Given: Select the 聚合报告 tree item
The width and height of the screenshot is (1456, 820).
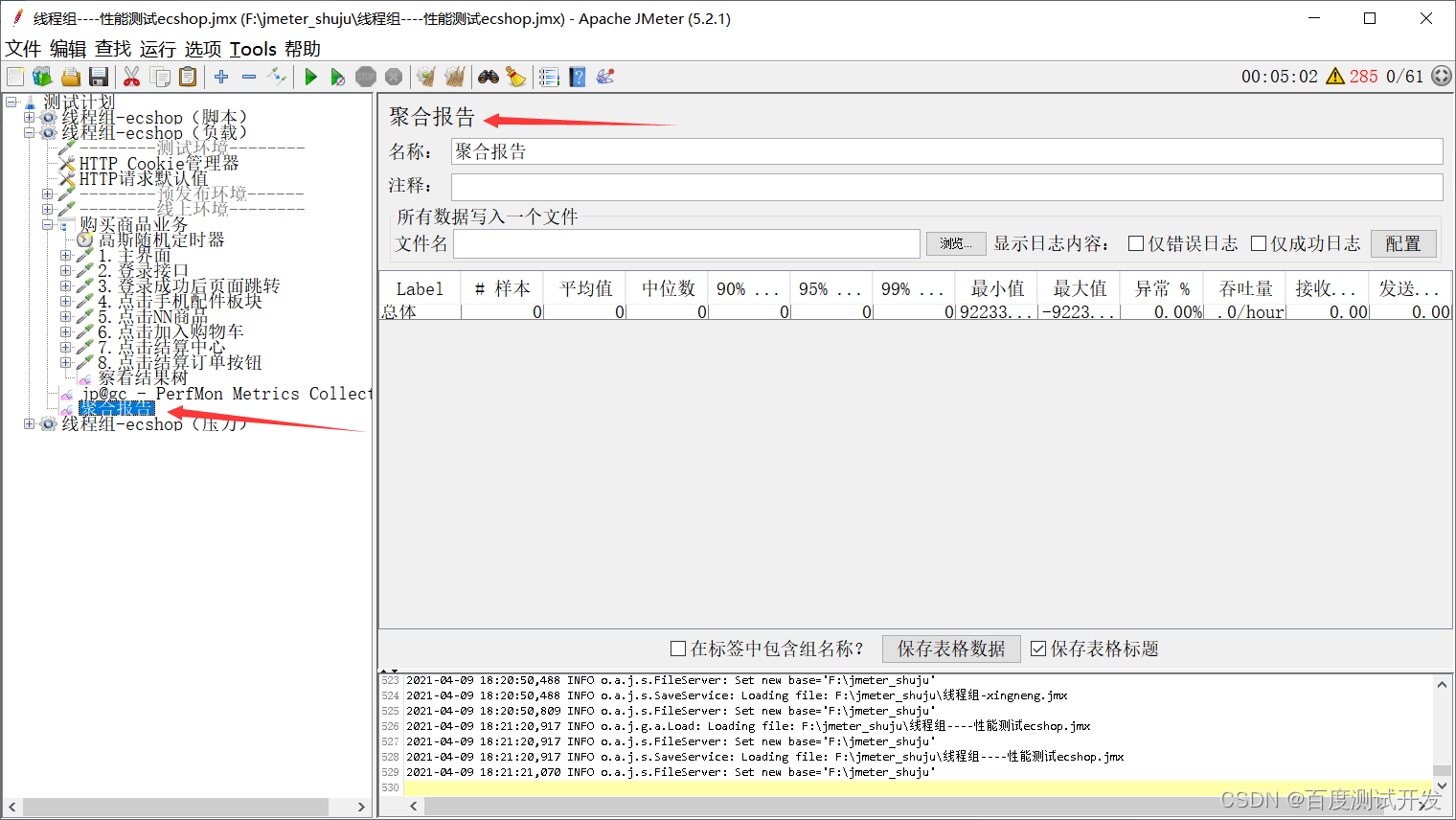Looking at the screenshot, I should point(117,409).
